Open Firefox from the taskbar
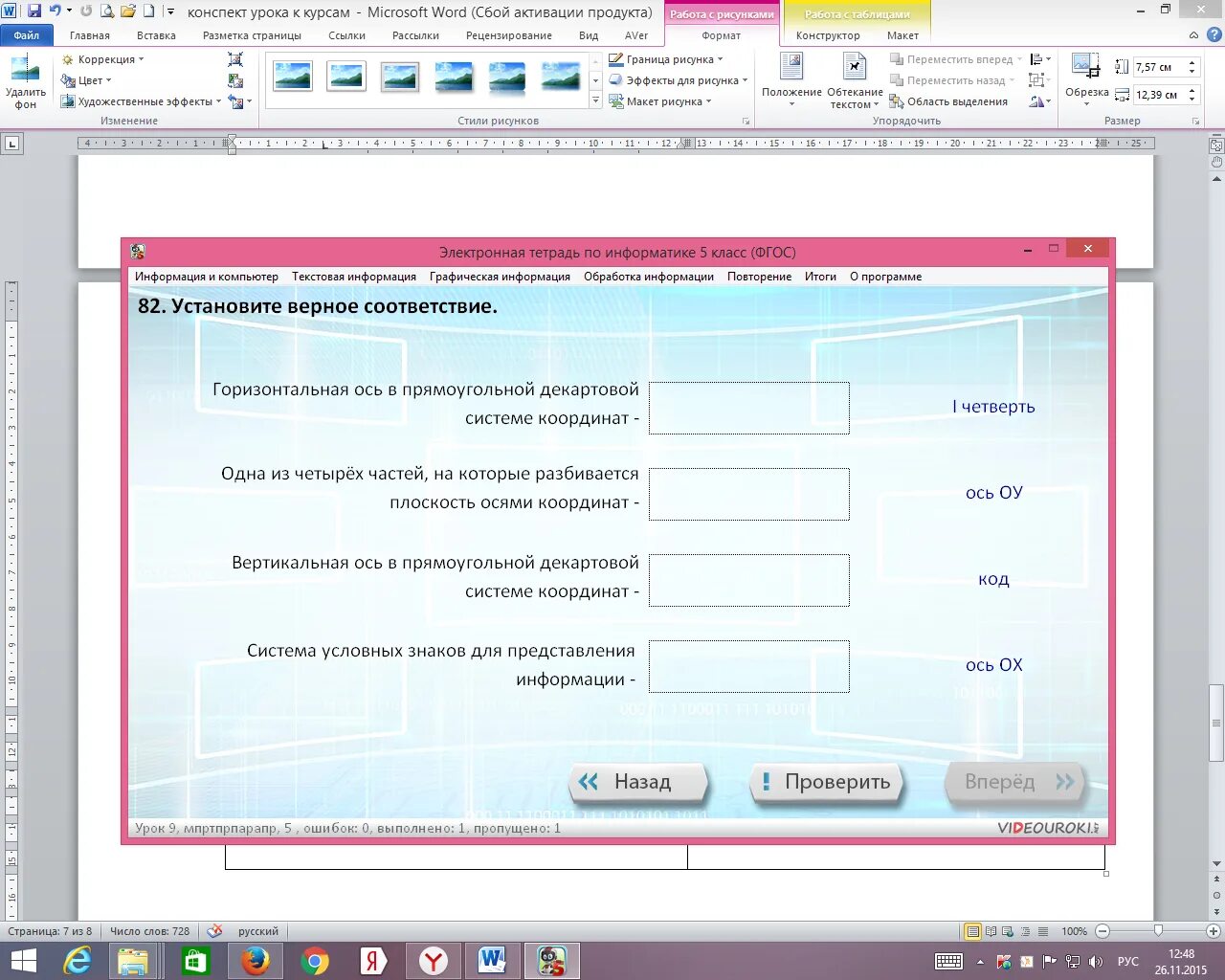 click(256, 960)
